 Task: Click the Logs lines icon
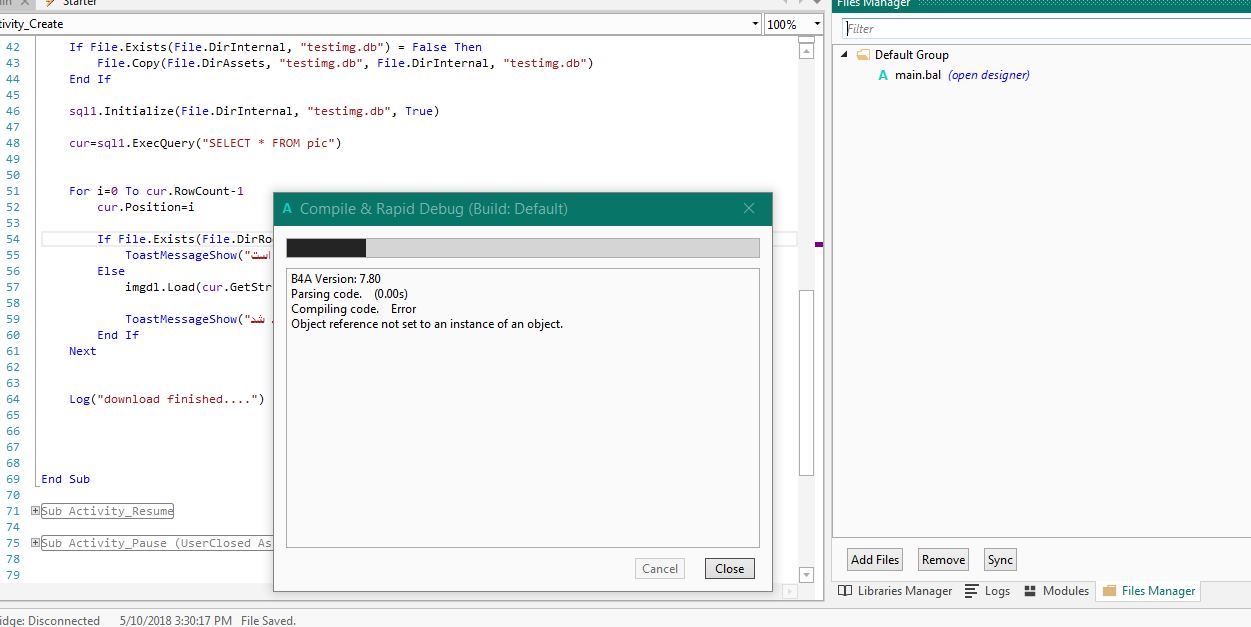(971, 591)
